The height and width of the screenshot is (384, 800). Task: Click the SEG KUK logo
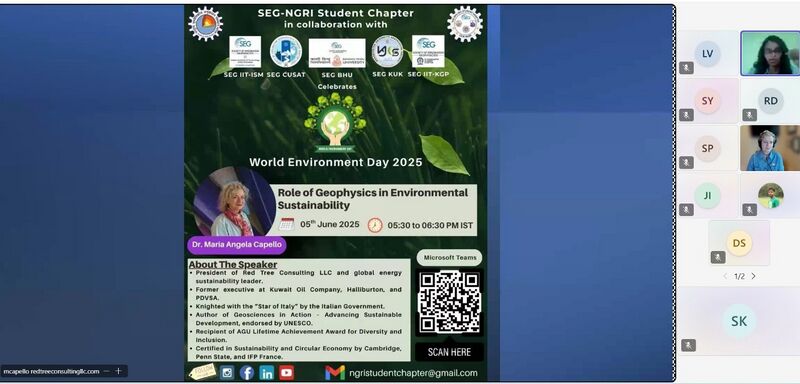click(x=387, y=52)
